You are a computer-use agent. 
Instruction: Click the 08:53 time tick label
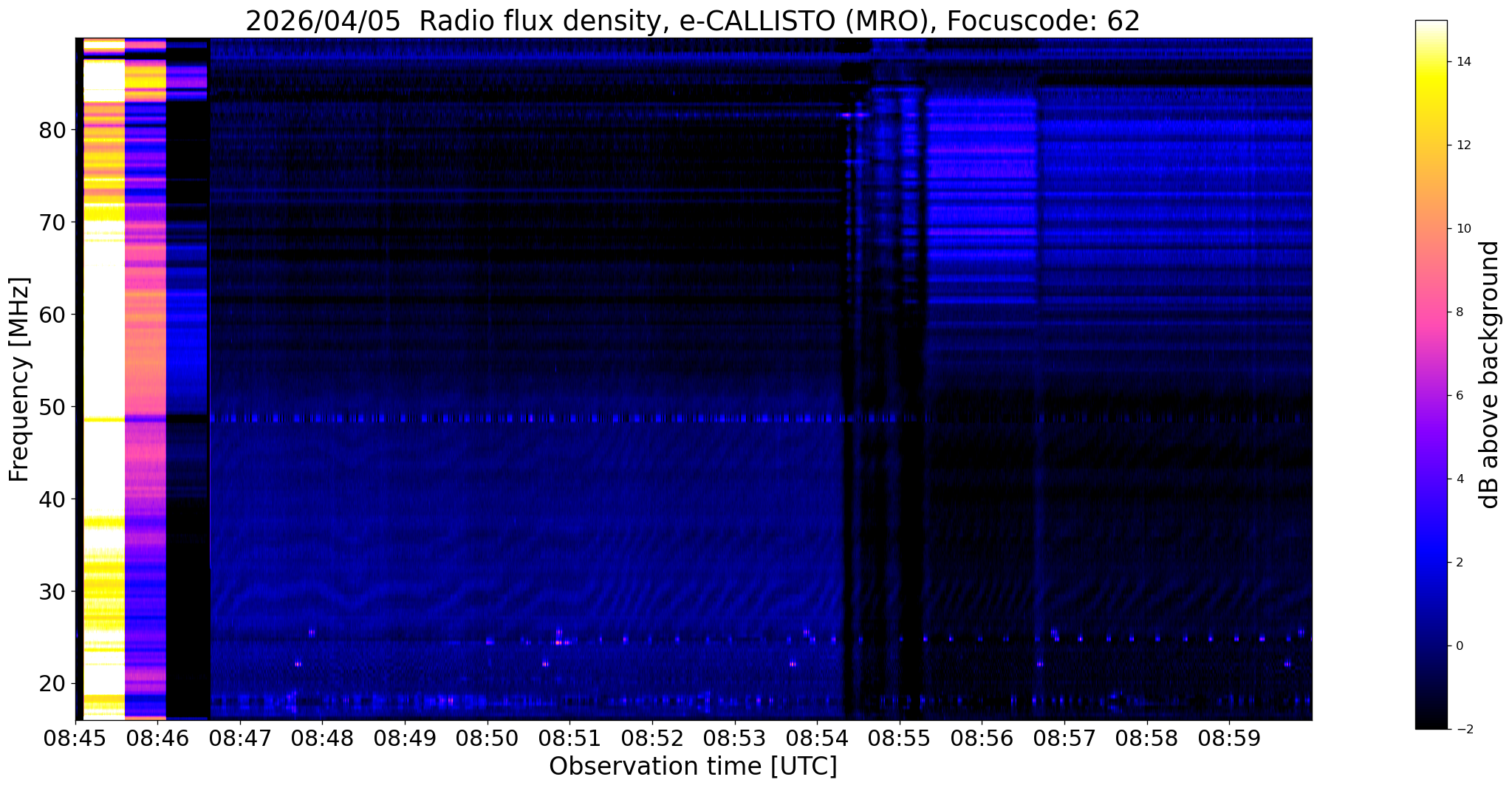click(x=734, y=739)
